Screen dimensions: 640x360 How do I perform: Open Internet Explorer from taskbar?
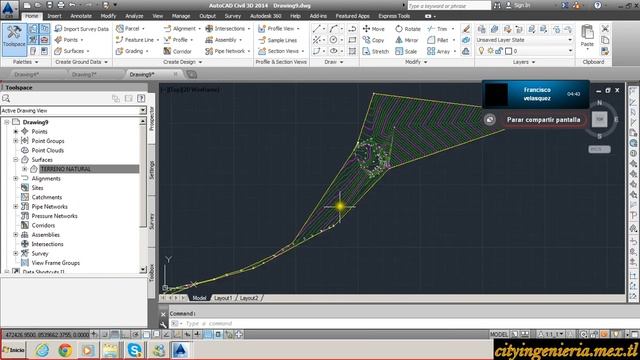click(x=42, y=350)
